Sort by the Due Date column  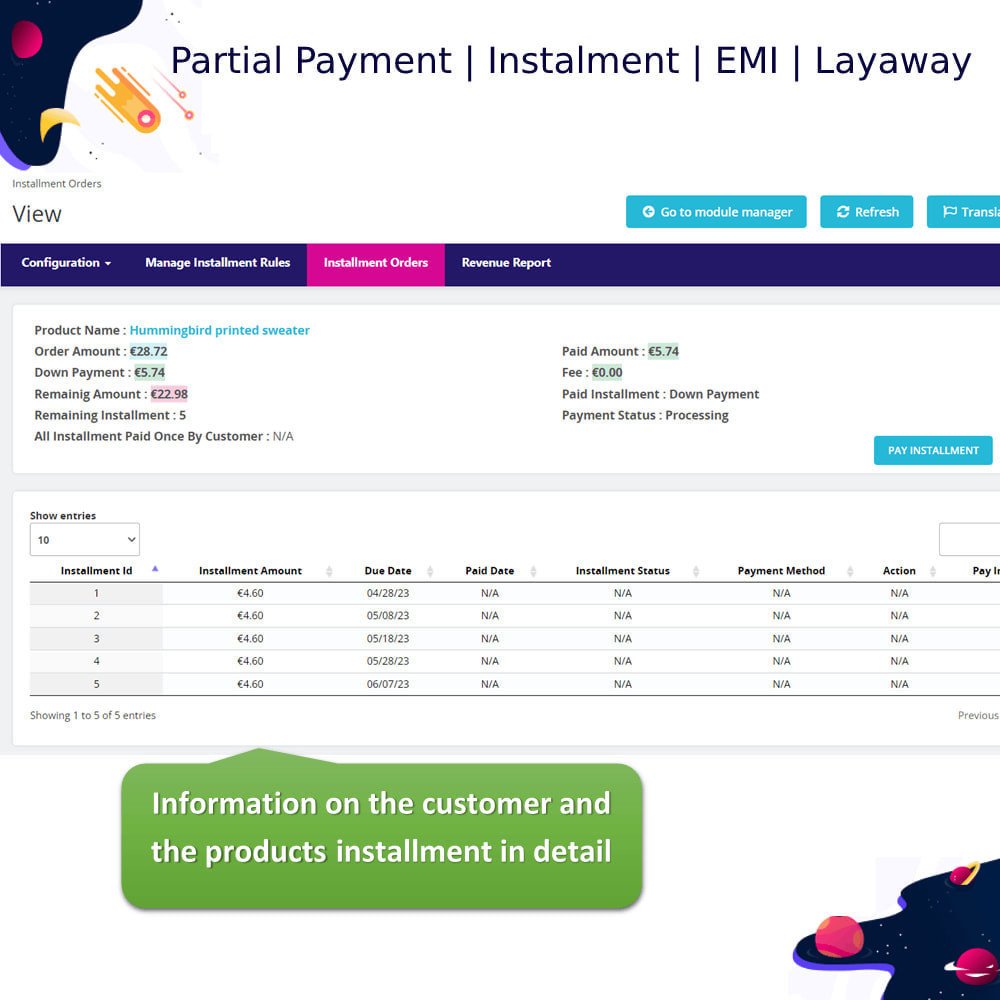pyautogui.click(x=388, y=571)
